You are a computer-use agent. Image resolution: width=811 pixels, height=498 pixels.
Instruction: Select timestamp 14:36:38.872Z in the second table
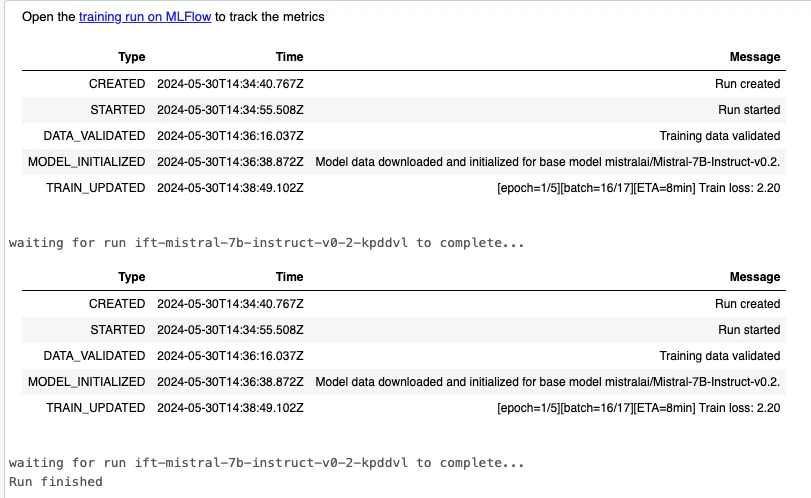pos(230,382)
